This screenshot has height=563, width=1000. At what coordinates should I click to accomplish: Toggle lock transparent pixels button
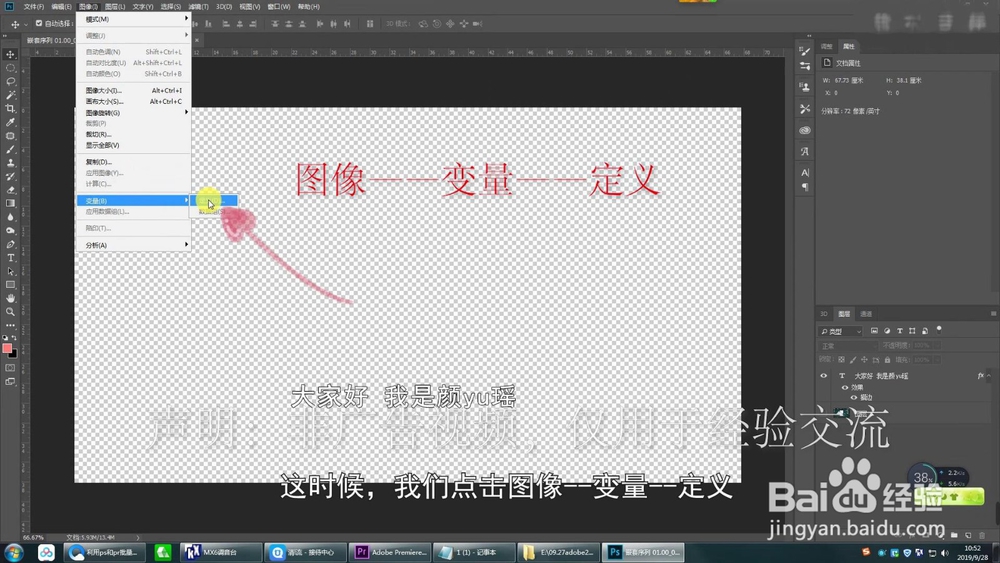tap(842, 360)
